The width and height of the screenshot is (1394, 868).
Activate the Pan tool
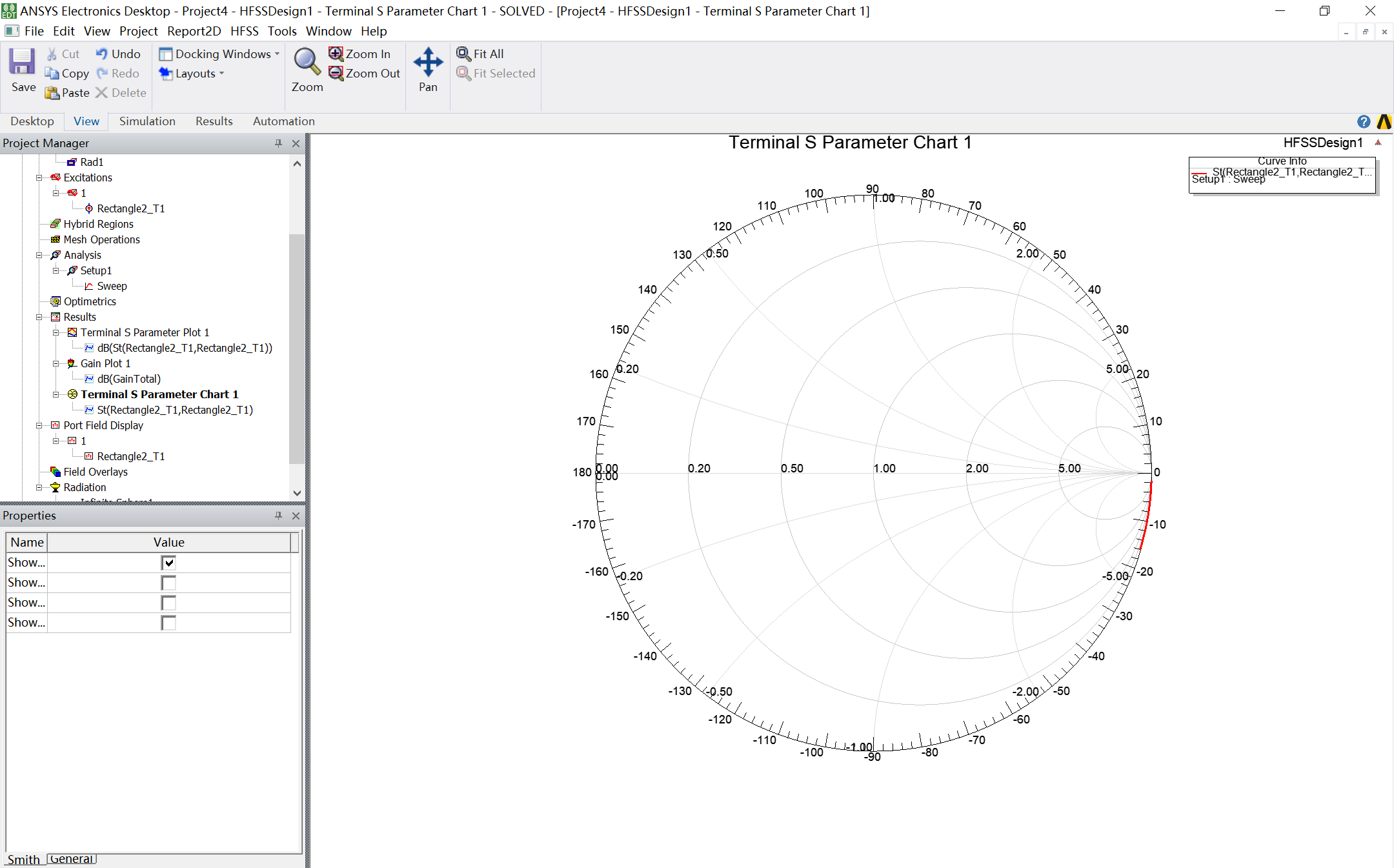(x=428, y=62)
